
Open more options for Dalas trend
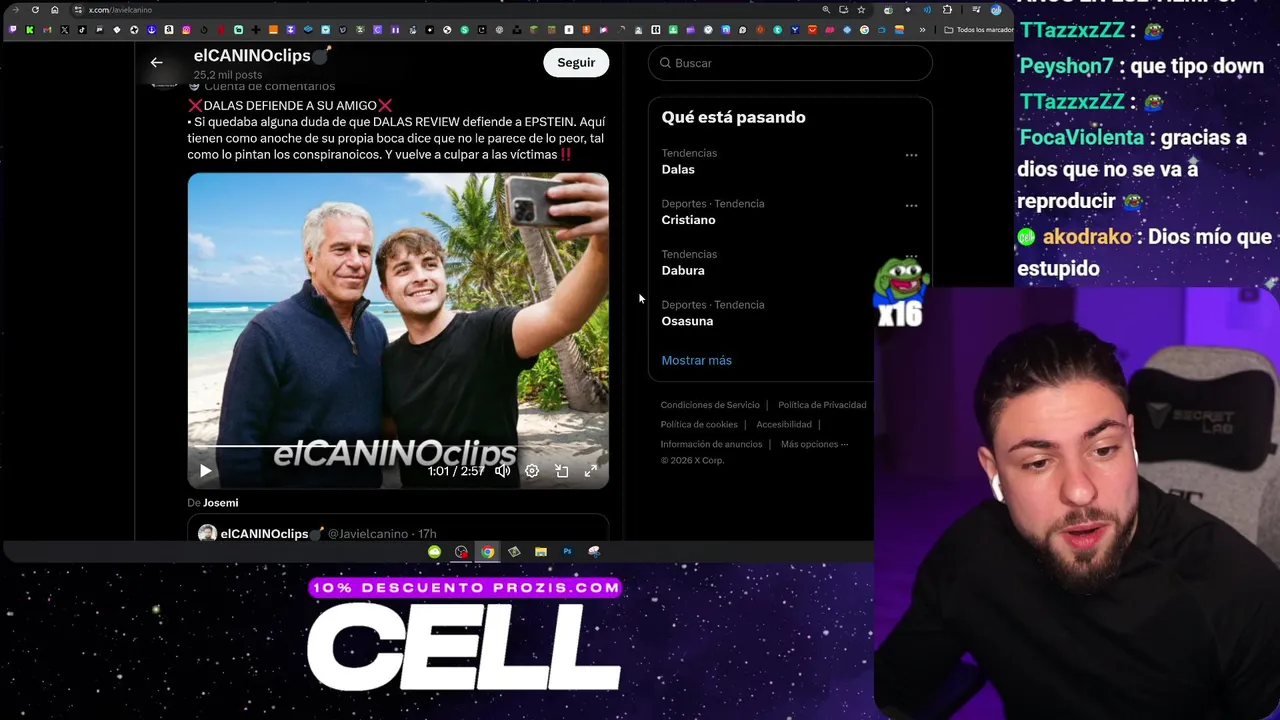coord(911,155)
